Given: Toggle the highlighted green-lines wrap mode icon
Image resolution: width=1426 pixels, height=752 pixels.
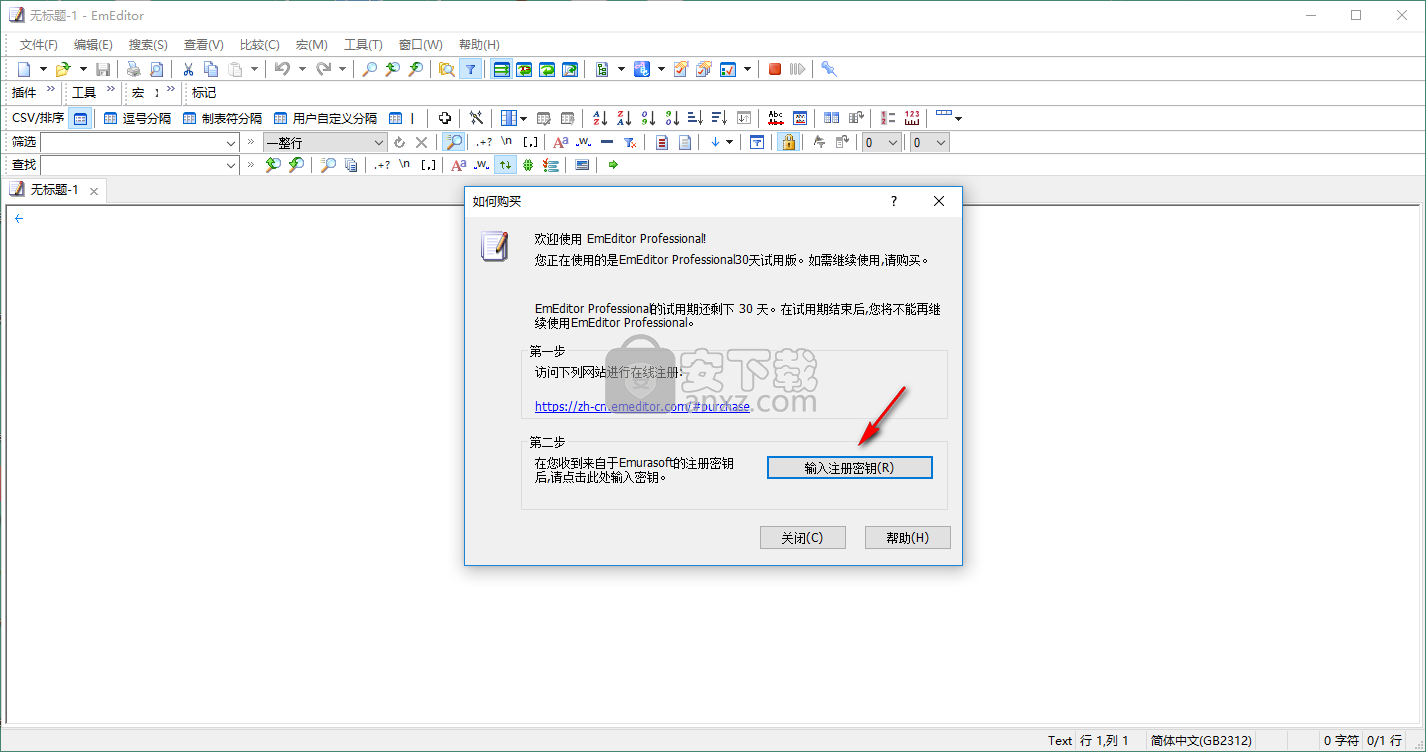Looking at the screenshot, I should 500,69.
